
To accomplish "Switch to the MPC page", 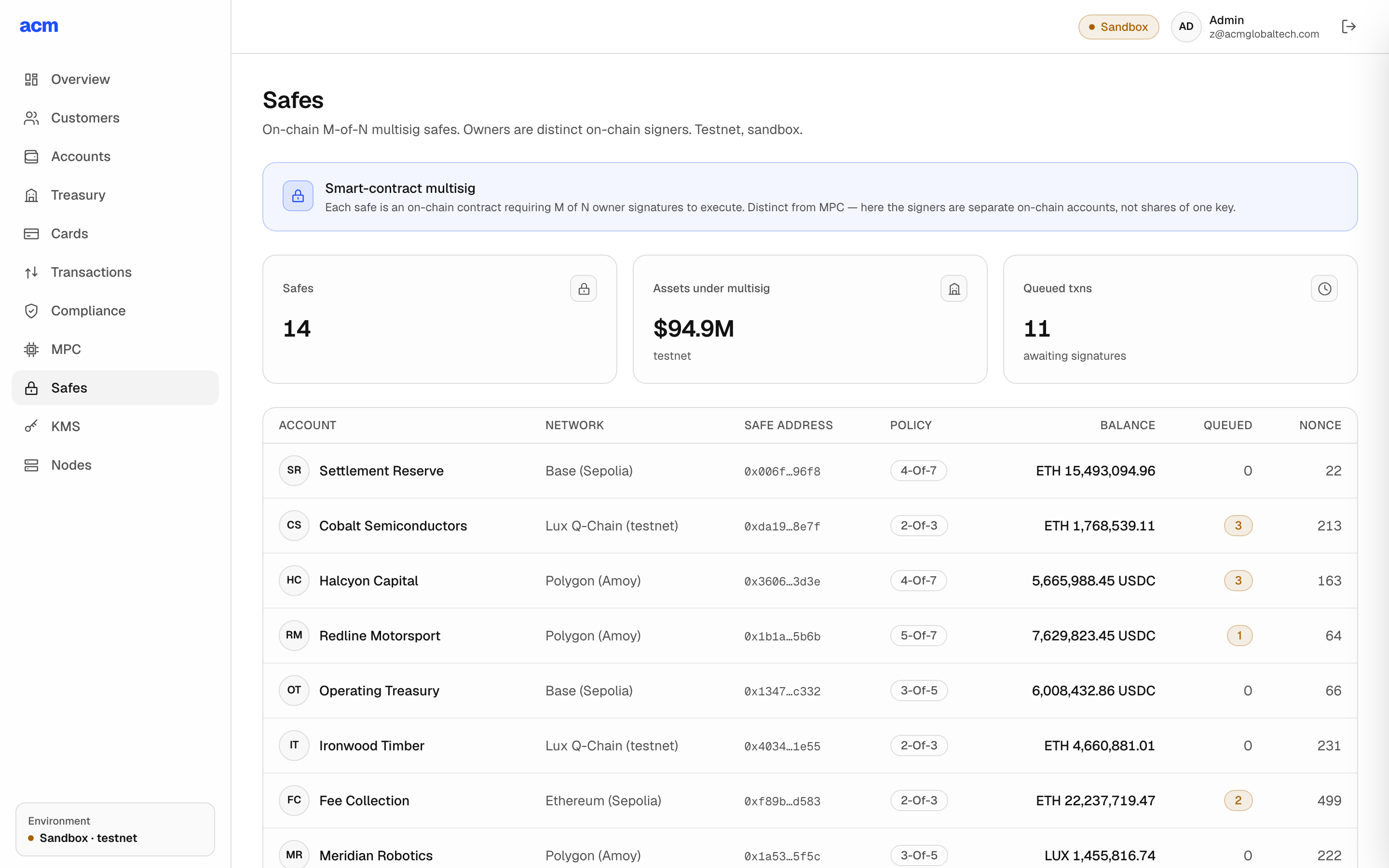I will [115, 349].
